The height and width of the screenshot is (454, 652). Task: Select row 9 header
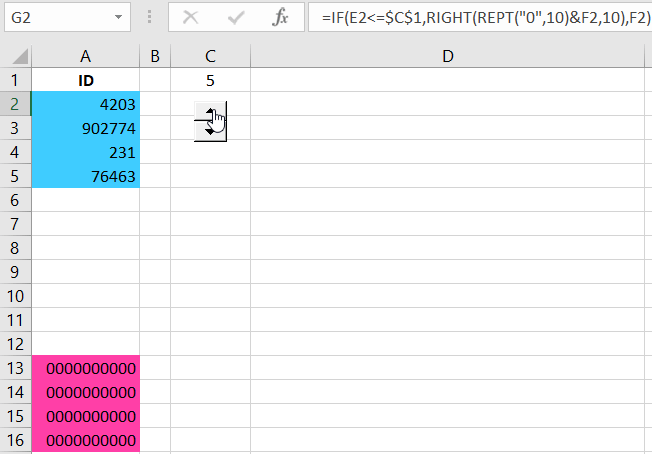[15, 272]
